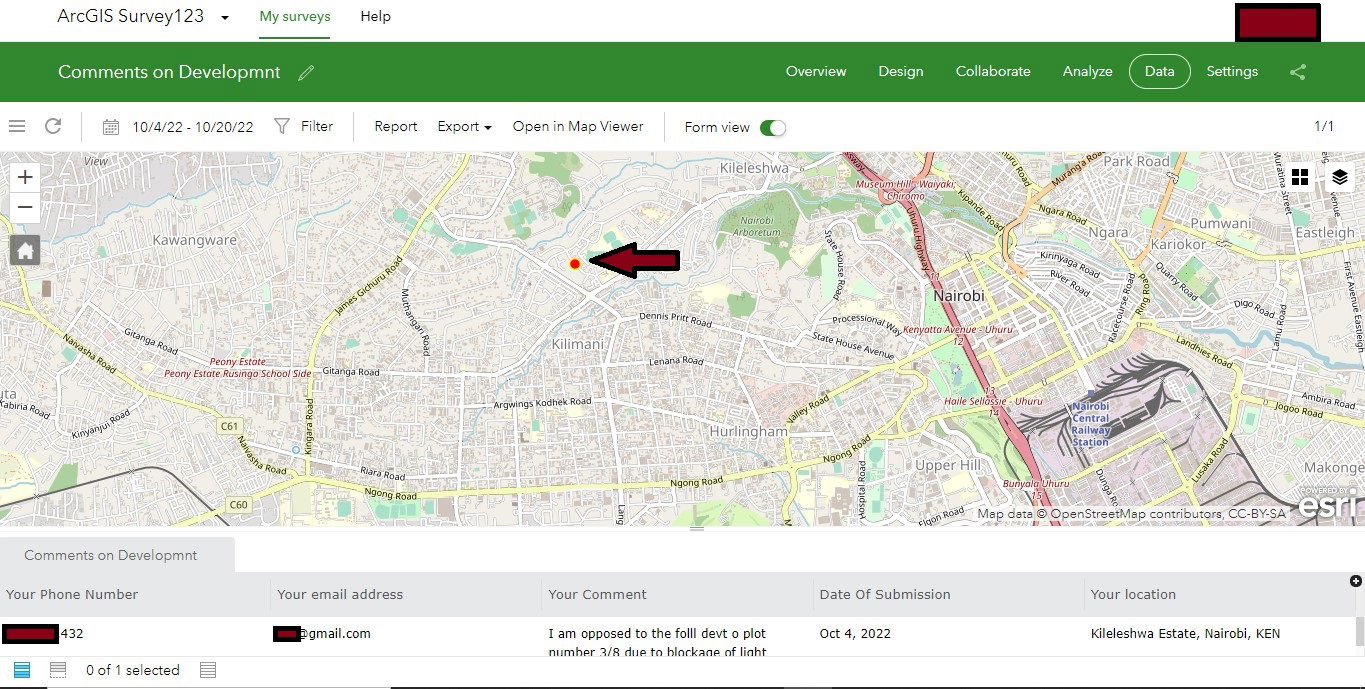
Task: Open the map layers panel
Action: coord(1340,177)
